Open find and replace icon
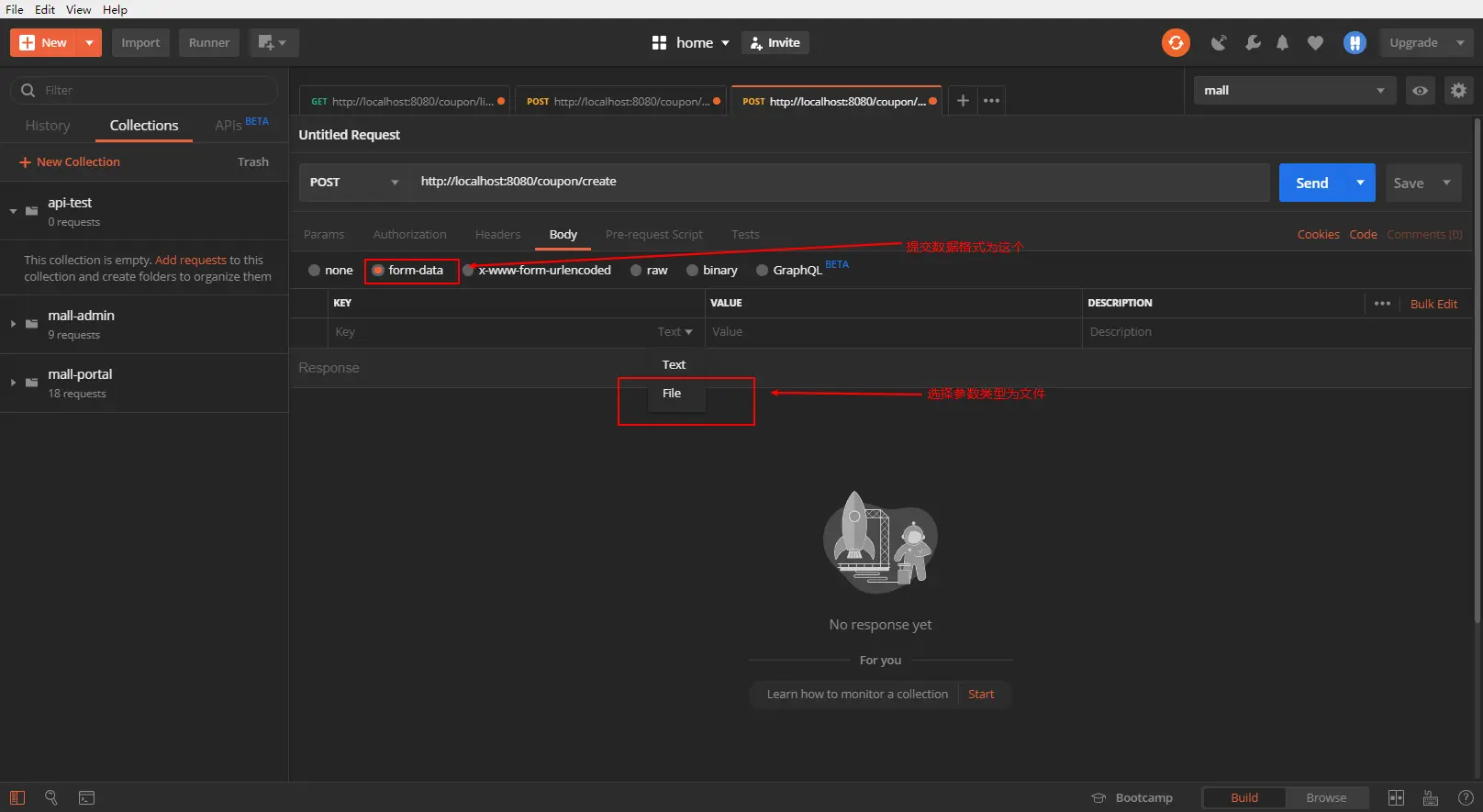The height and width of the screenshot is (812, 1483). (x=51, y=797)
